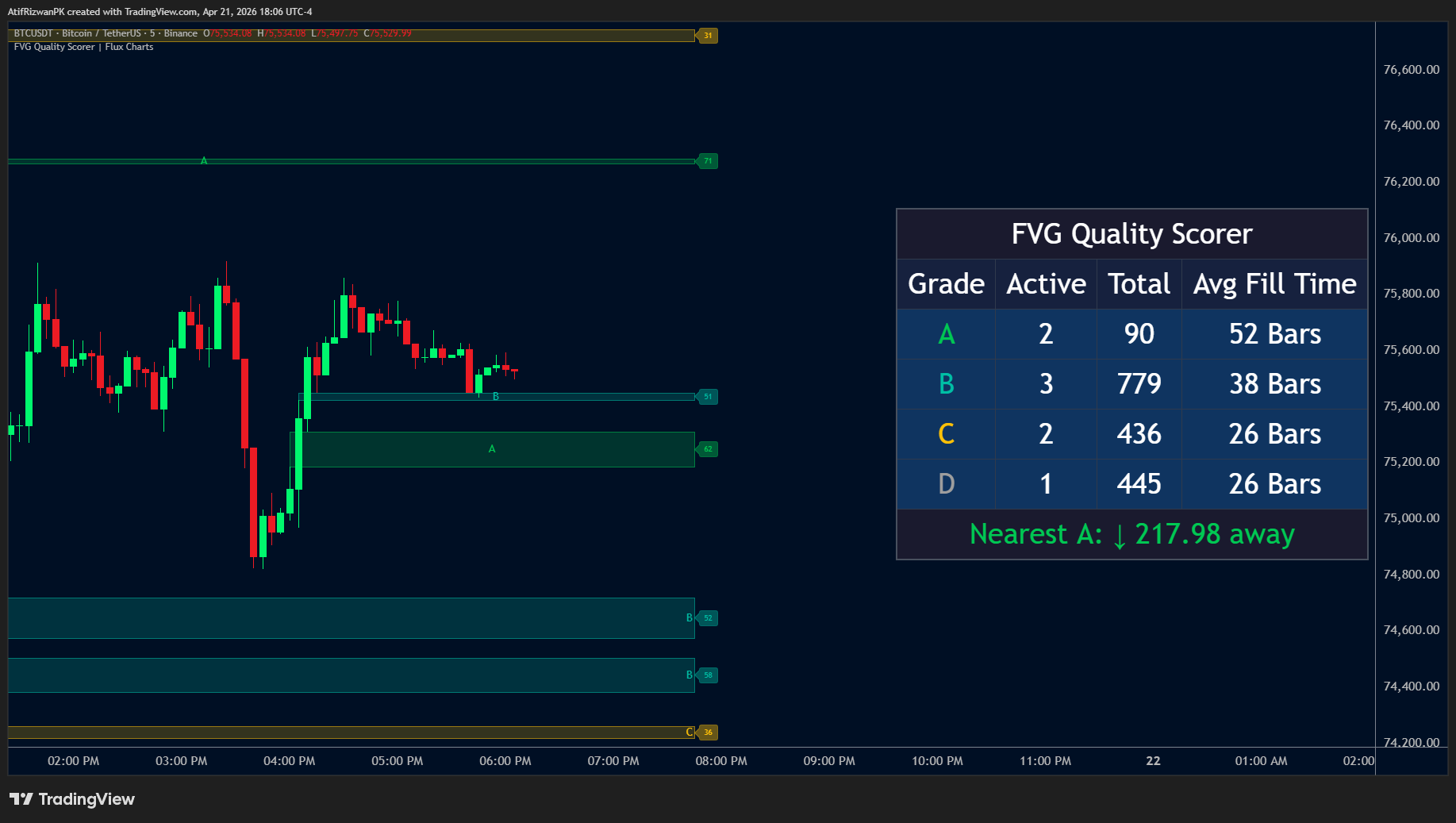Click the B letter on the zone tagged 52
Screen dimensions: 1456x823
pos(690,618)
